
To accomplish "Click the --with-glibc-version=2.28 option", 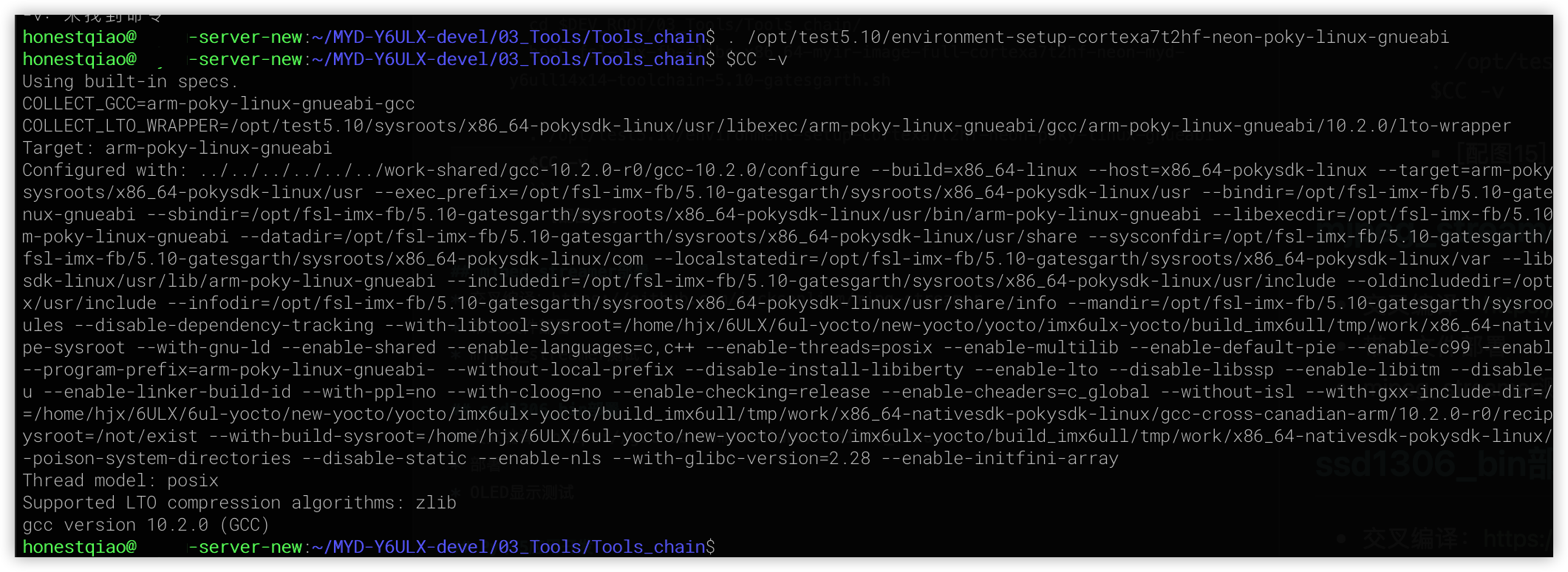I will click(x=741, y=458).
